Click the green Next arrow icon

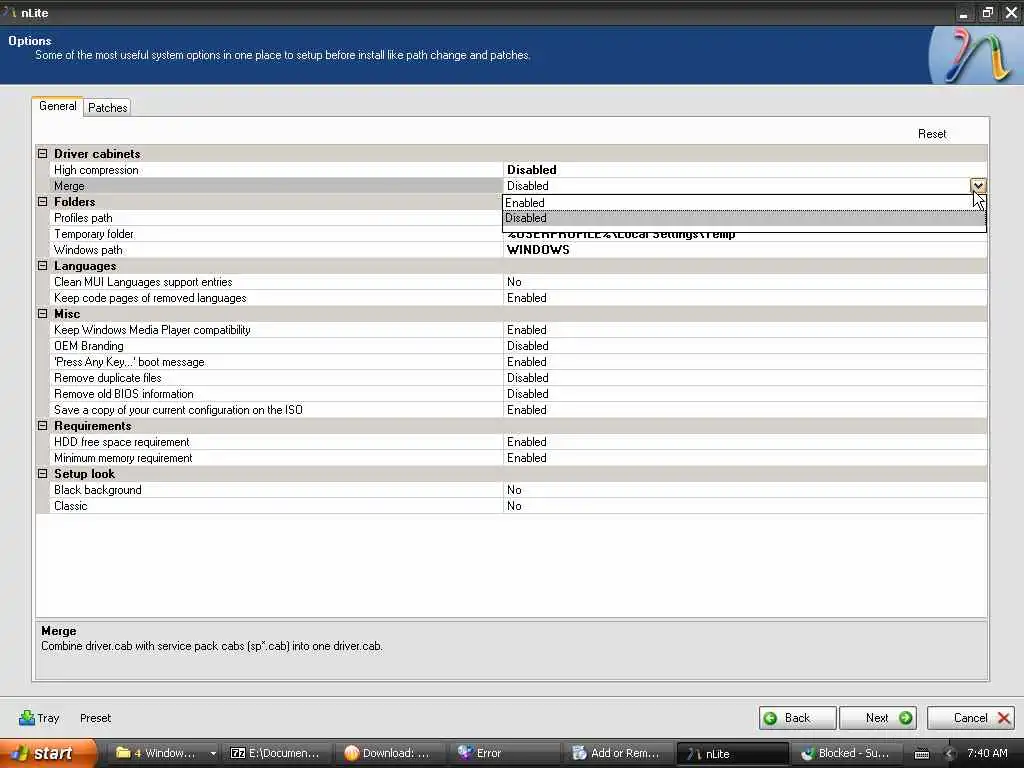906,718
